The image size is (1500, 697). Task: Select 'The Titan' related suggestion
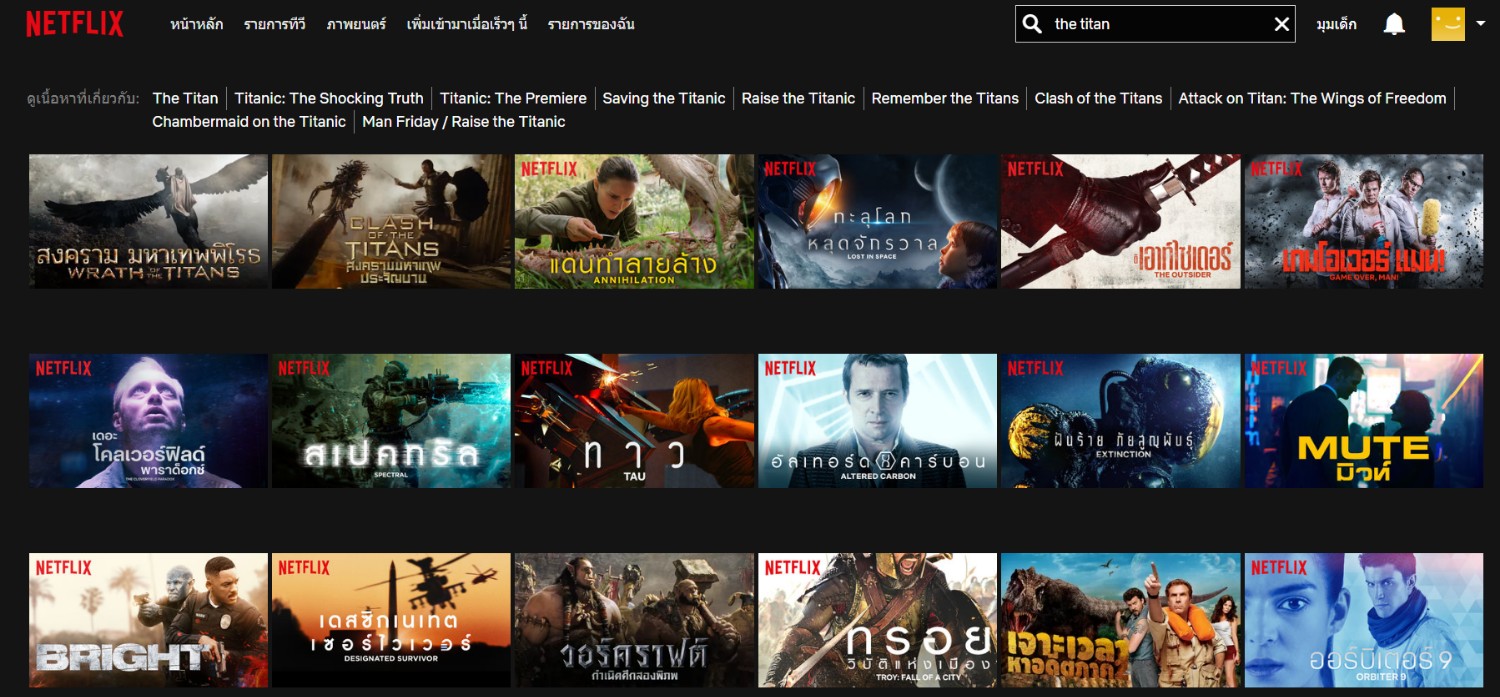(x=185, y=98)
